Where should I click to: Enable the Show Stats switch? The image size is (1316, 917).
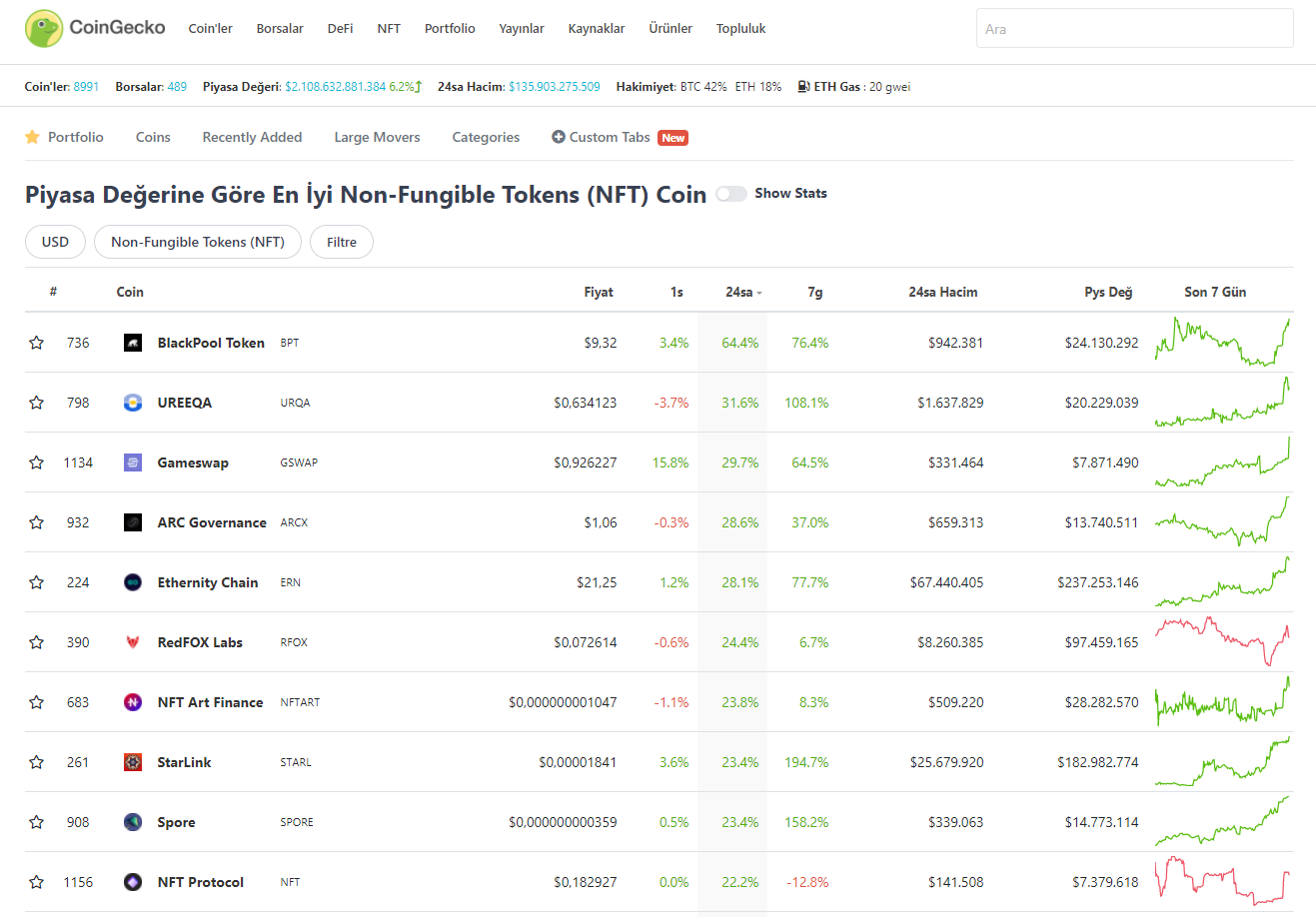tap(731, 194)
